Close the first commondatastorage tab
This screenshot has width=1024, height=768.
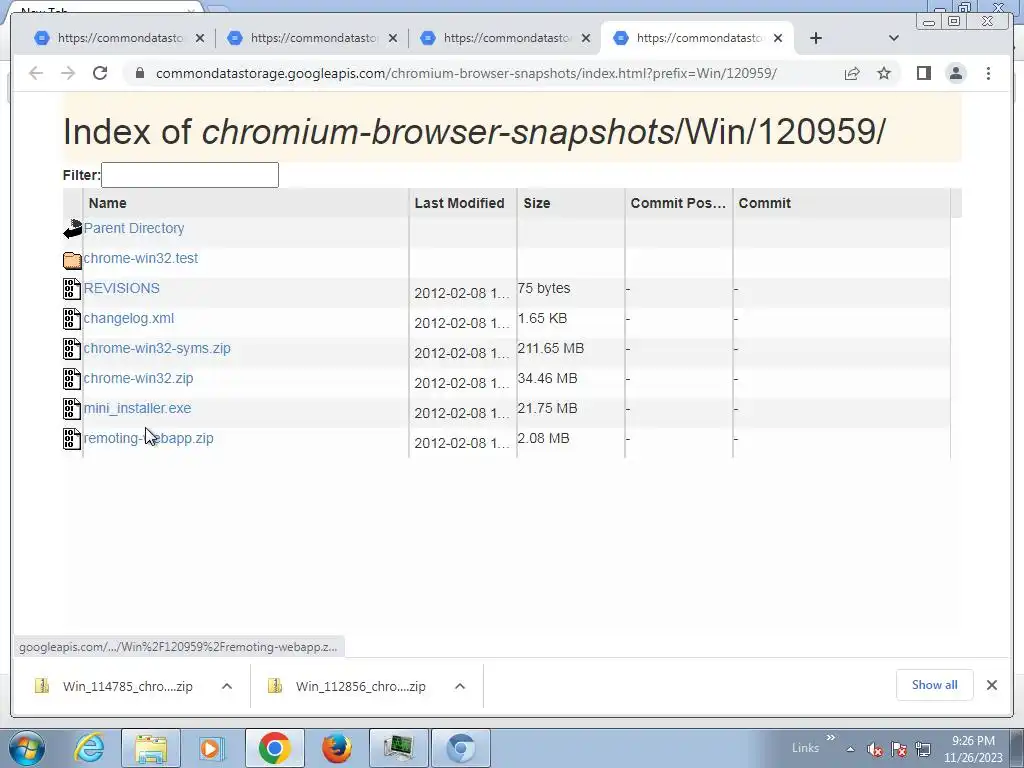200,39
